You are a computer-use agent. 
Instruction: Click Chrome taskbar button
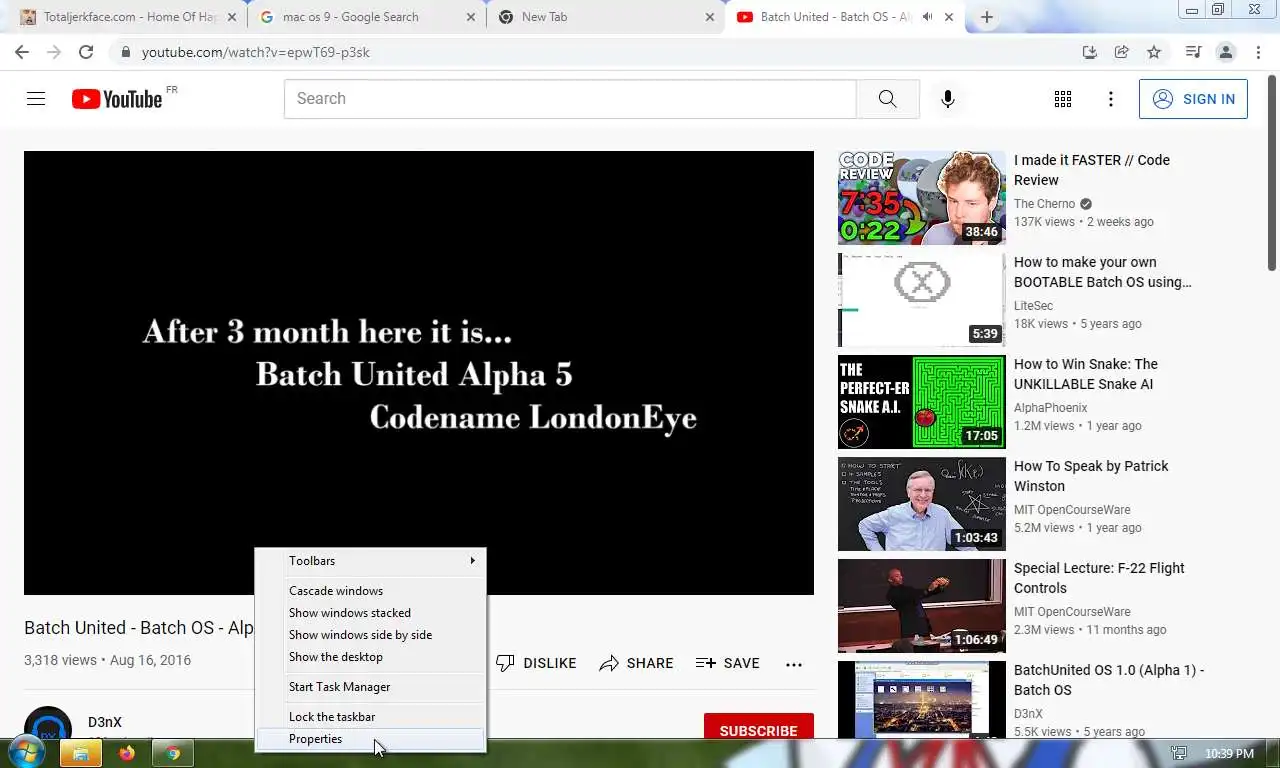pyautogui.click(x=173, y=754)
